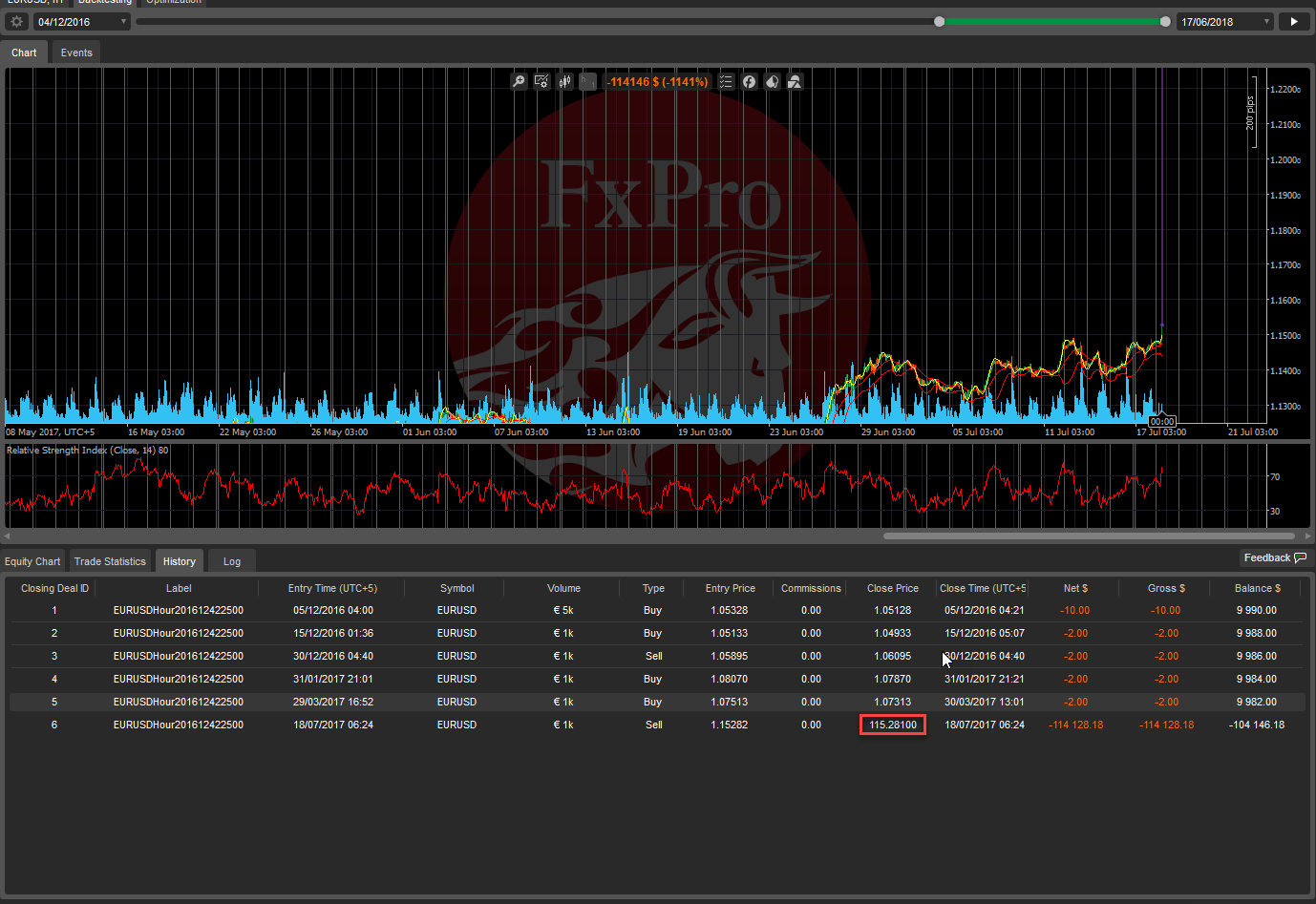Show the Equity Chart tab
This screenshot has width=1316, height=904.
coord(32,561)
